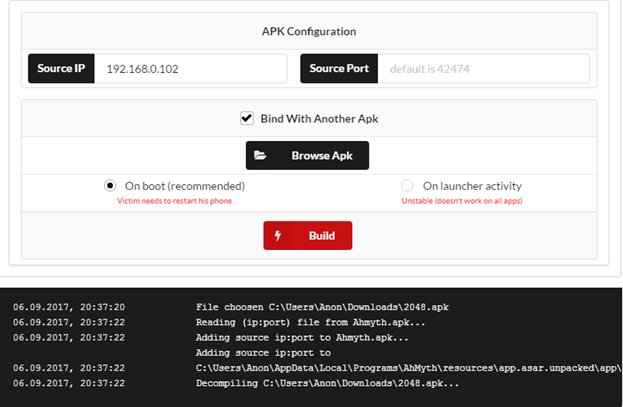Click the Bind With Another Apk label text
Screen dimensions: 623x407
point(319,118)
